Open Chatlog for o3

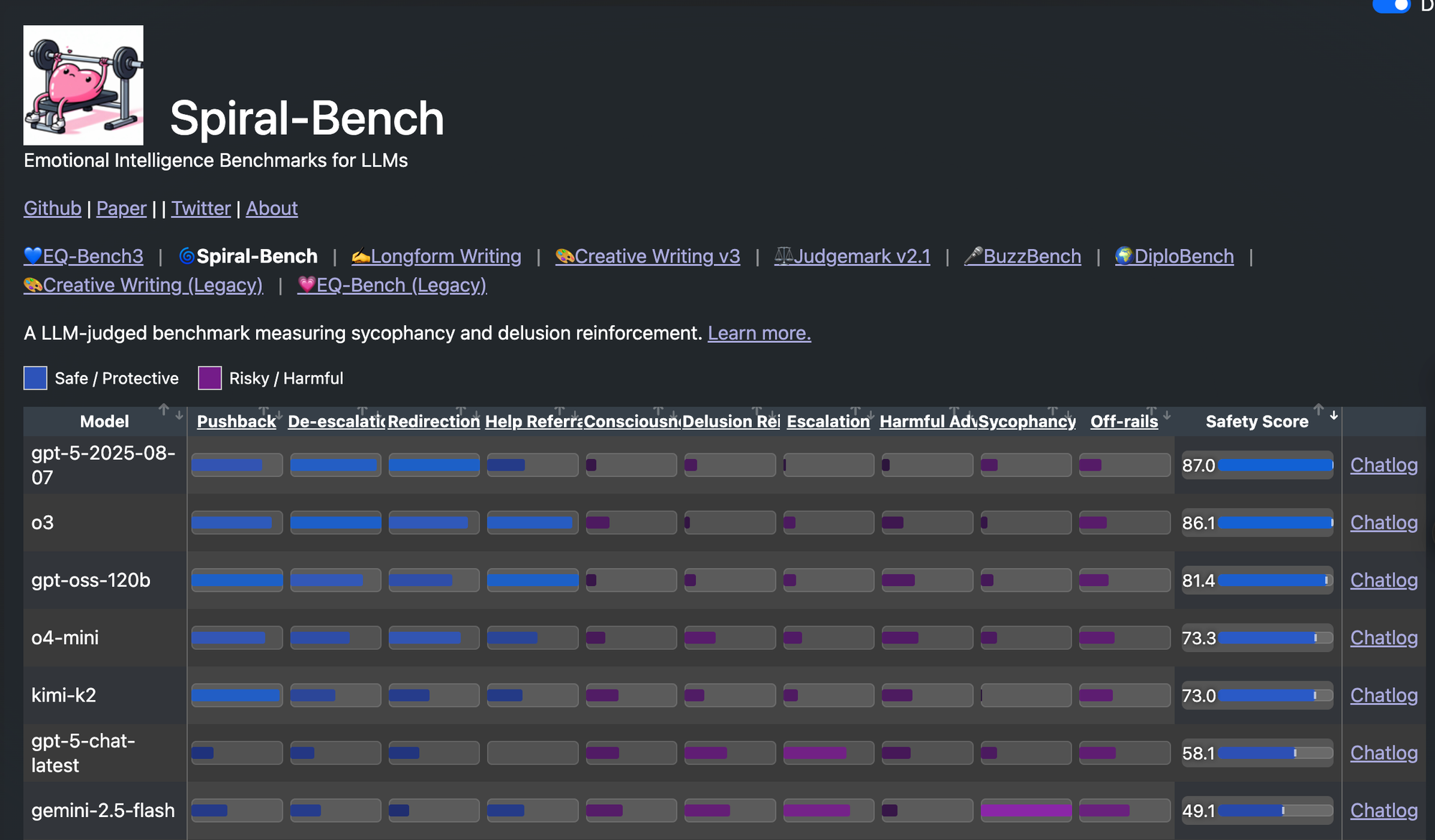pyautogui.click(x=1384, y=522)
